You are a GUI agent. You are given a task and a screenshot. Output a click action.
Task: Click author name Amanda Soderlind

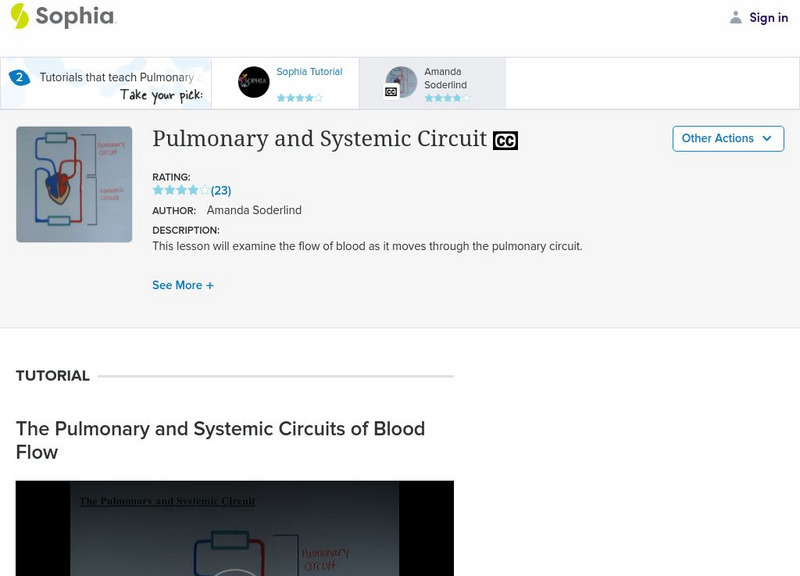click(x=254, y=210)
